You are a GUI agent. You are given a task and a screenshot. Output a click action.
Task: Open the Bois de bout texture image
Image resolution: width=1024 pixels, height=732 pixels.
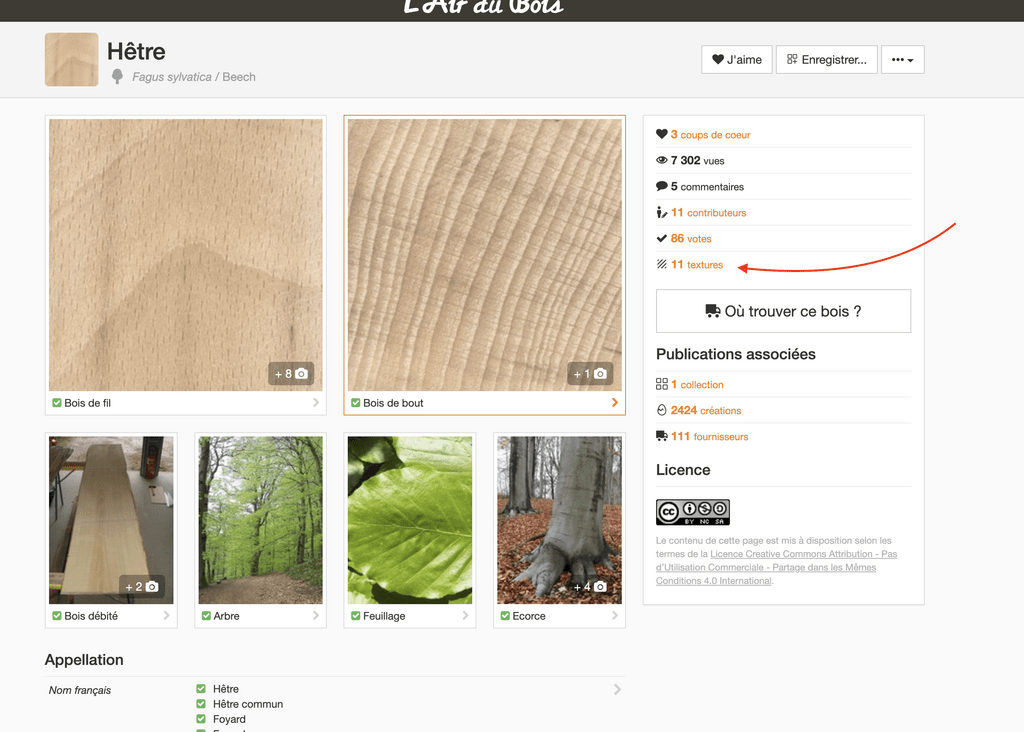point(485,255)
